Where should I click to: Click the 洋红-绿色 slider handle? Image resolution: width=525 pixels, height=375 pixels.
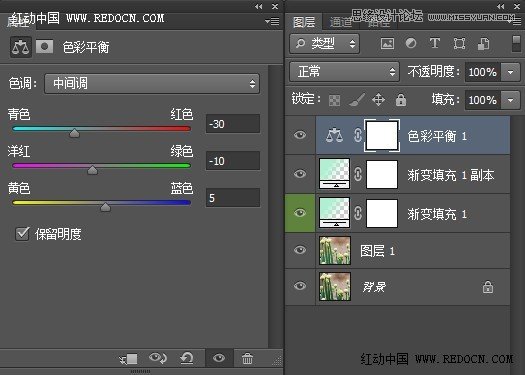[92, 170]
